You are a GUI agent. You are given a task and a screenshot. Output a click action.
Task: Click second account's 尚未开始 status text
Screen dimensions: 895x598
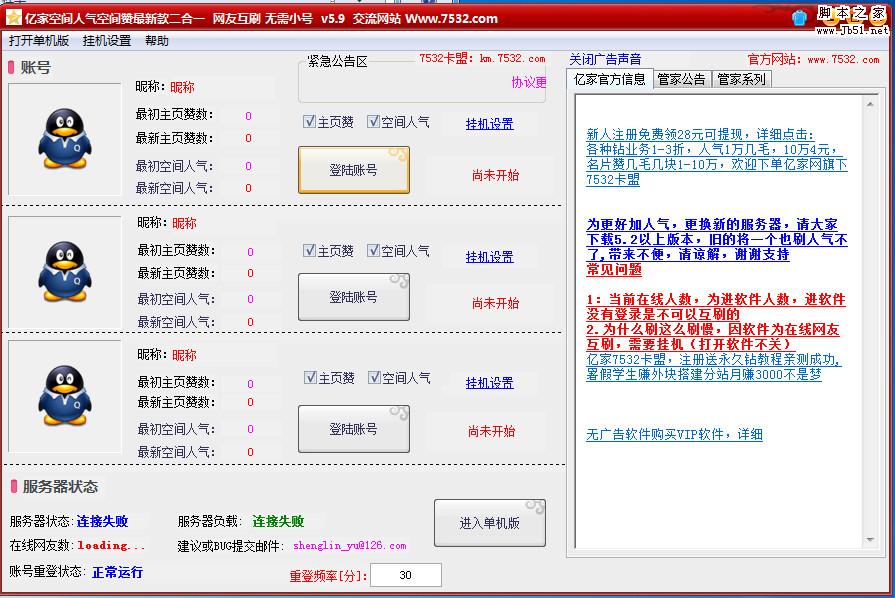point(495,303)
